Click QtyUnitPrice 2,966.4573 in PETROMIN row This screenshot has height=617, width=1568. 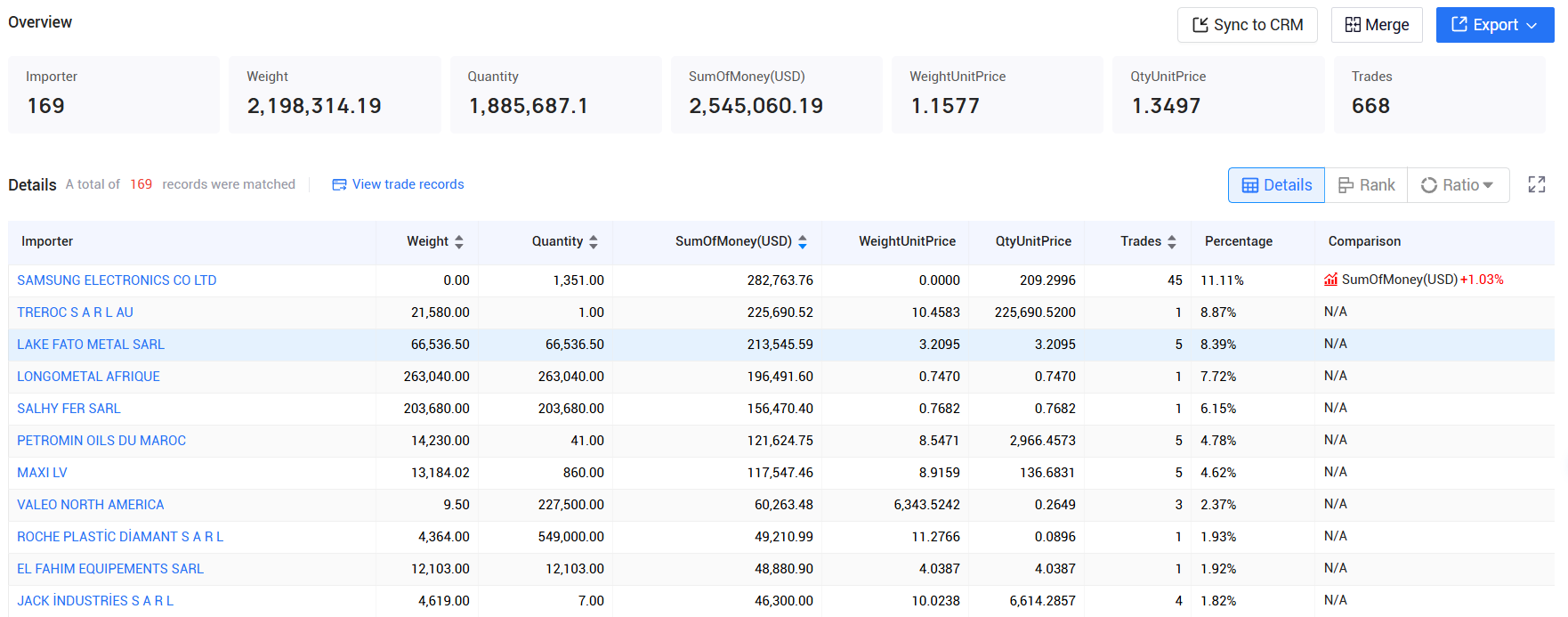(1042, 441)
